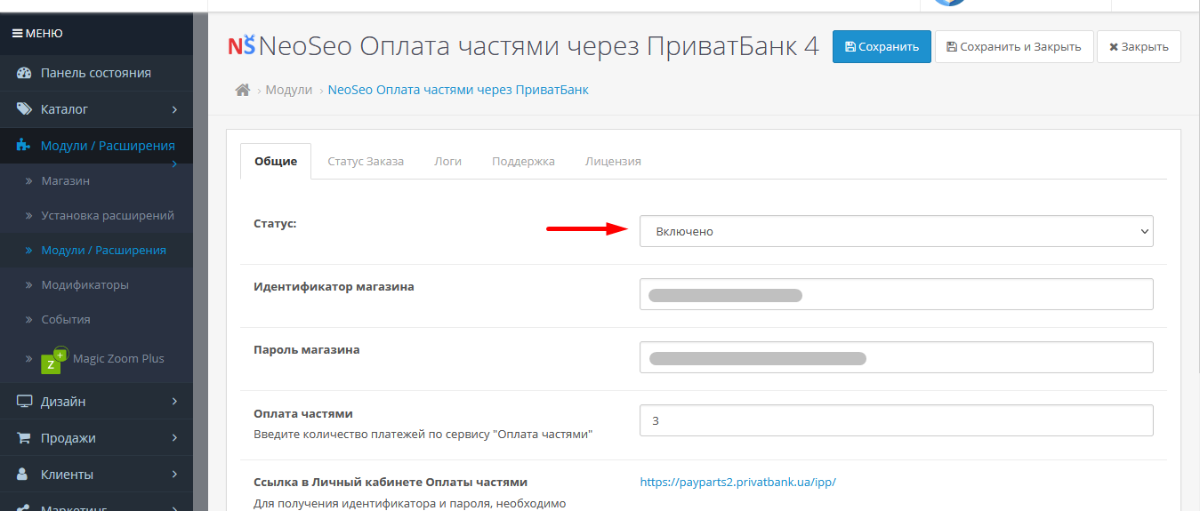Click the Magic Zoom Plus green icon
The image size is (1200, 511).
(54, 360)
